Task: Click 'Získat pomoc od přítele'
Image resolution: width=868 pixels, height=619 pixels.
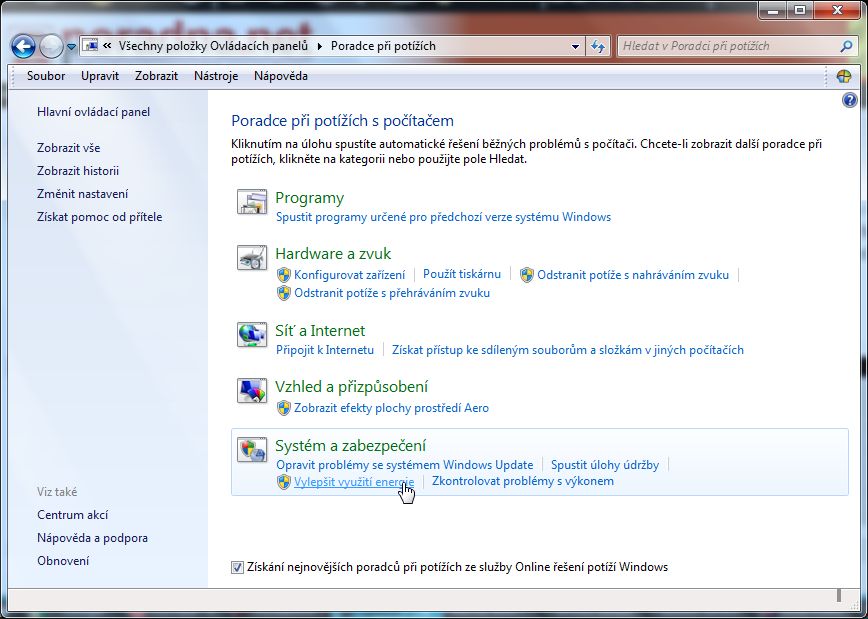Action: click(100, 217)
